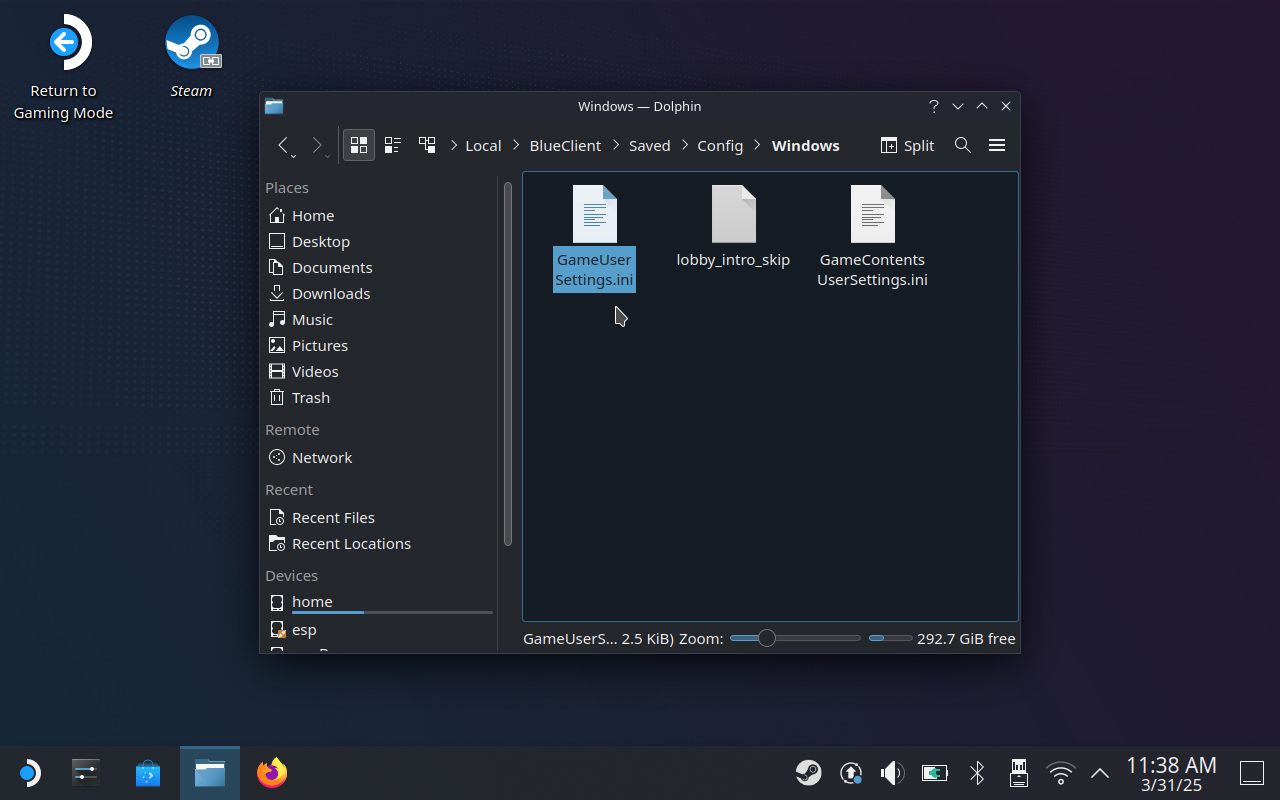The height and width of the screenshot is (800, 1280).
Task: Open the Dolphin search bar
Action: tap(962, 145)
